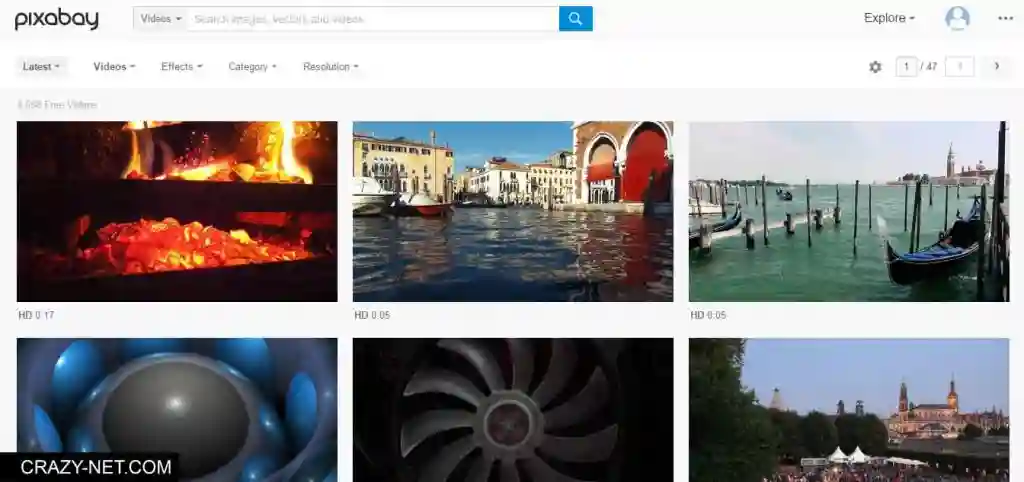The width and height of the screenshot is (1024, 482).
Task: Open the Videos search type dropdown
Action: tap(161, 19)
